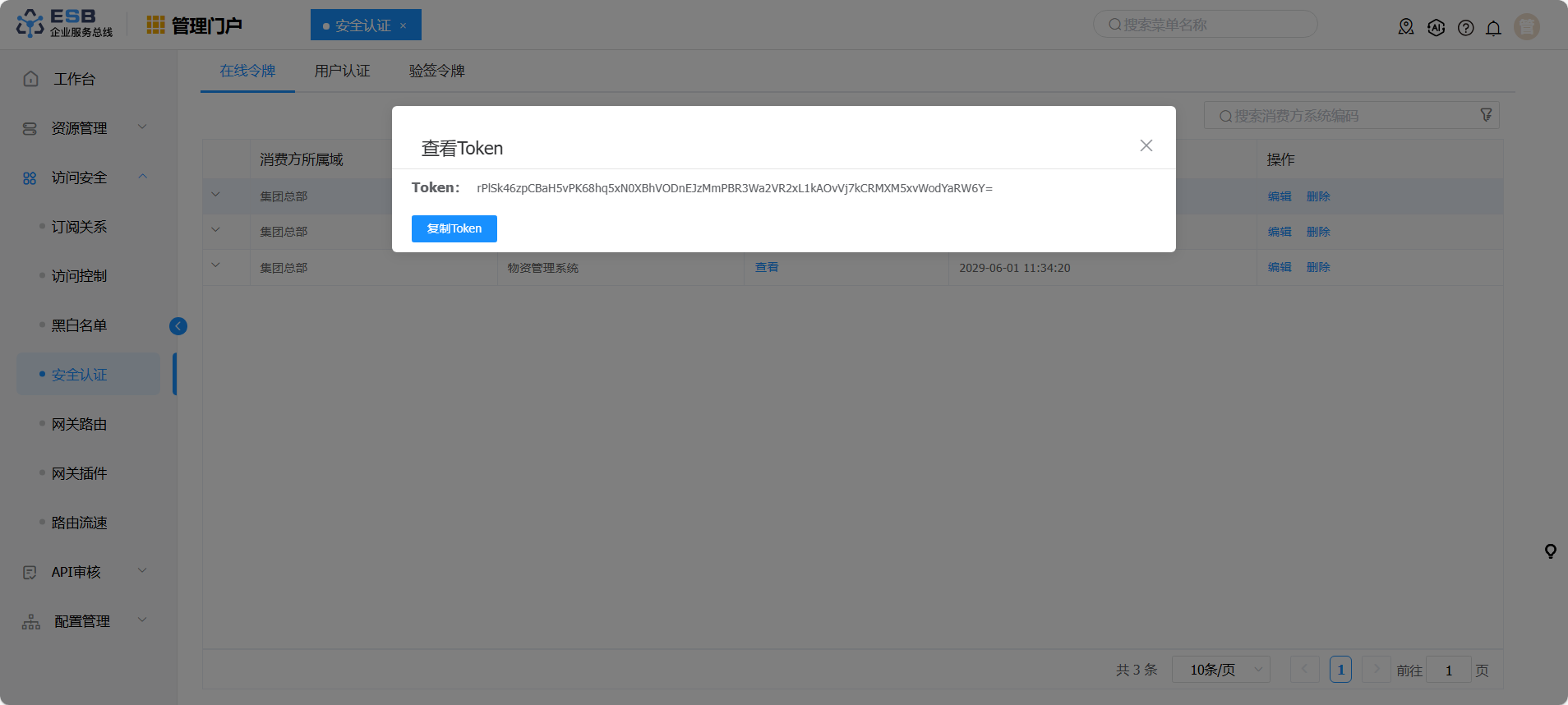The height and width of the screenshot is (705, 1568).
Task: Open 路由流速 in the sidebar
Action: click(x=80, y=523)
